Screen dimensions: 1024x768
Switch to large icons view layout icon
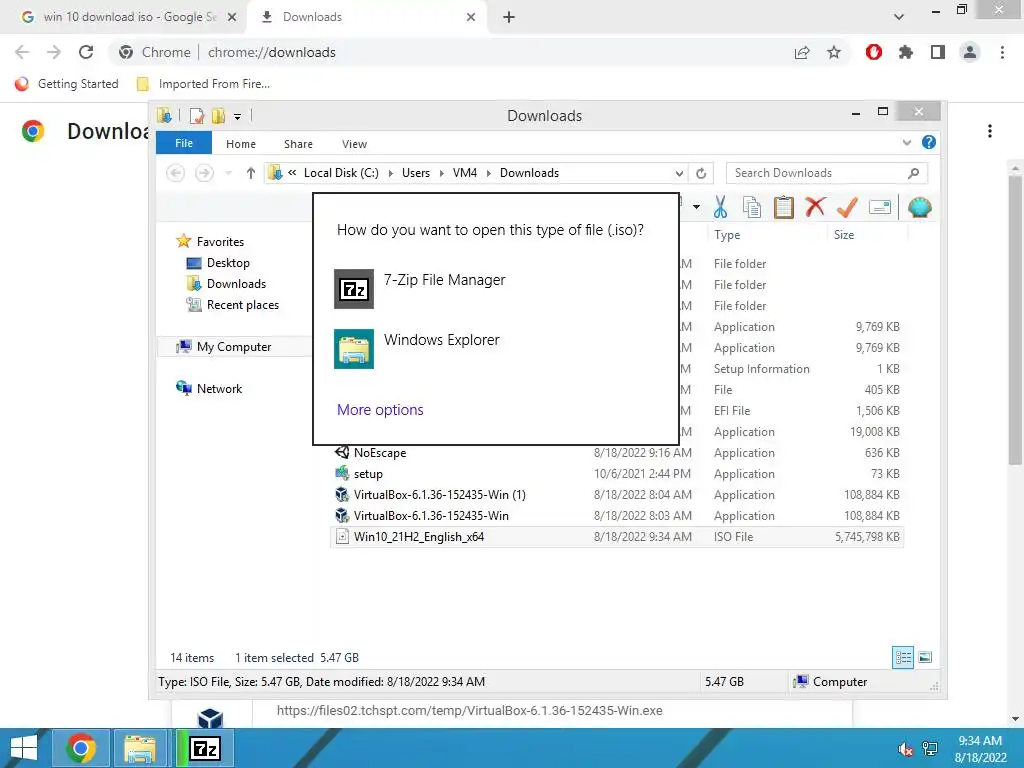[925, 657]
